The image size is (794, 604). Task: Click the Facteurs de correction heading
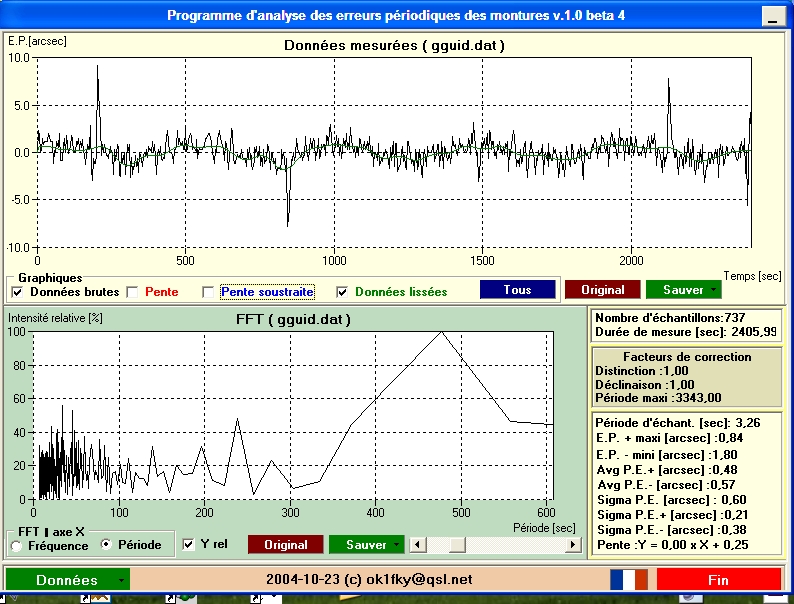(x=687, y=357)
